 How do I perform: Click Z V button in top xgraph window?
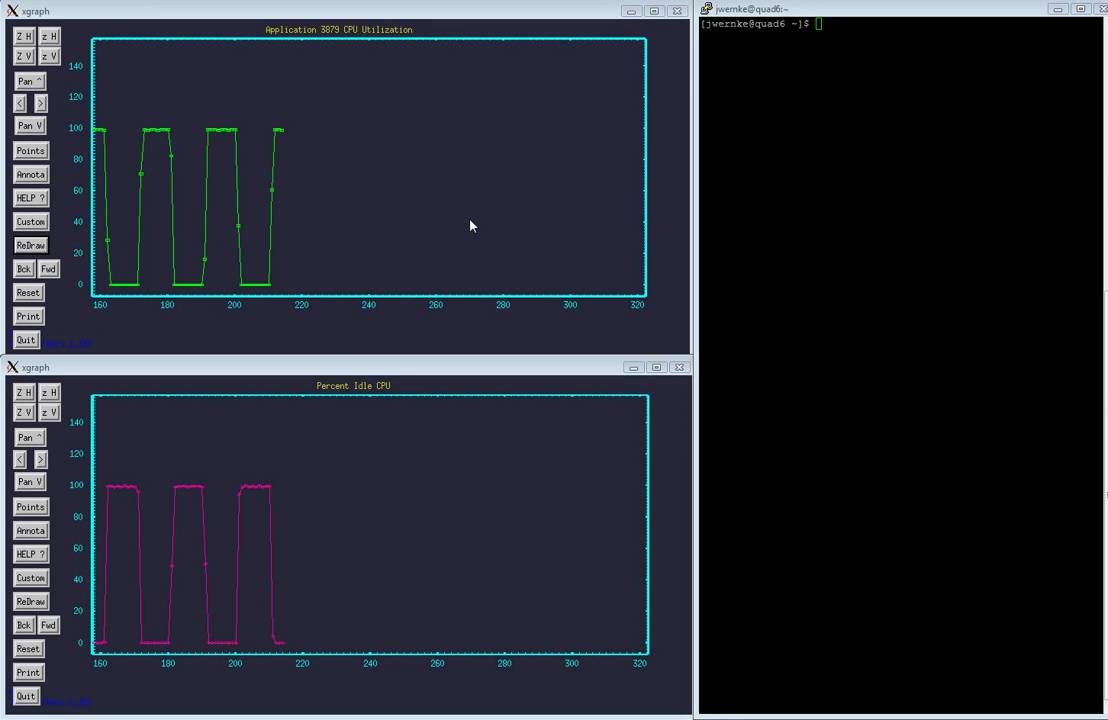click(x=24, y=56)
